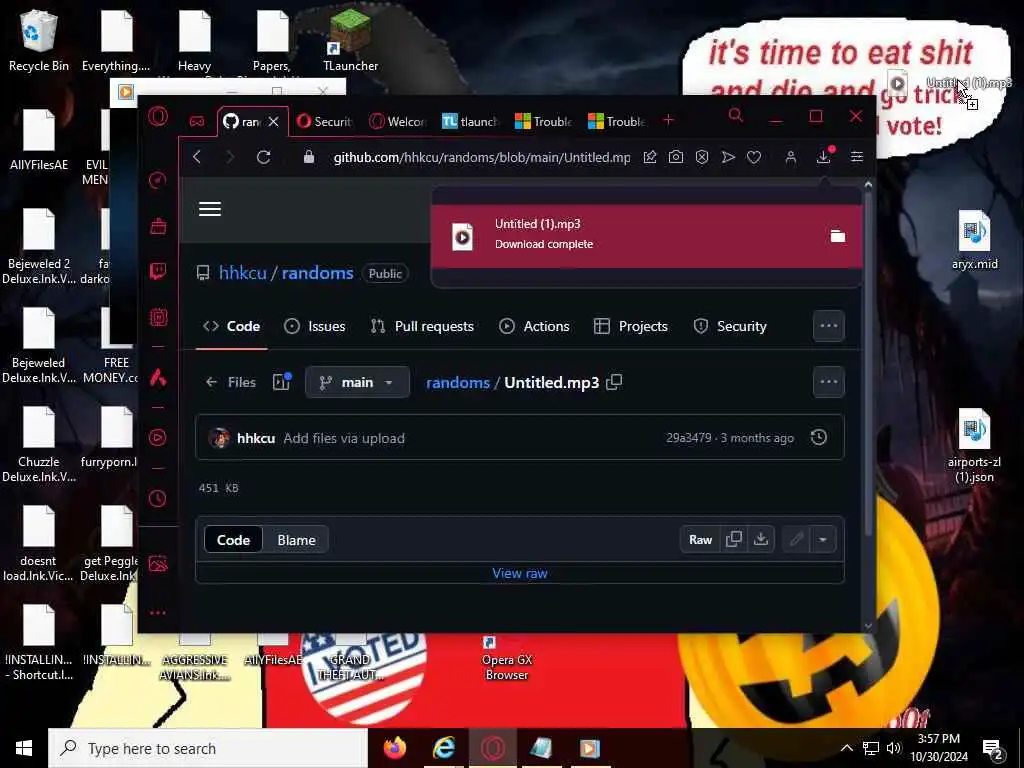The image size is (1024, 768).
Task: Open the profile account icon
Action: [791, 157]
